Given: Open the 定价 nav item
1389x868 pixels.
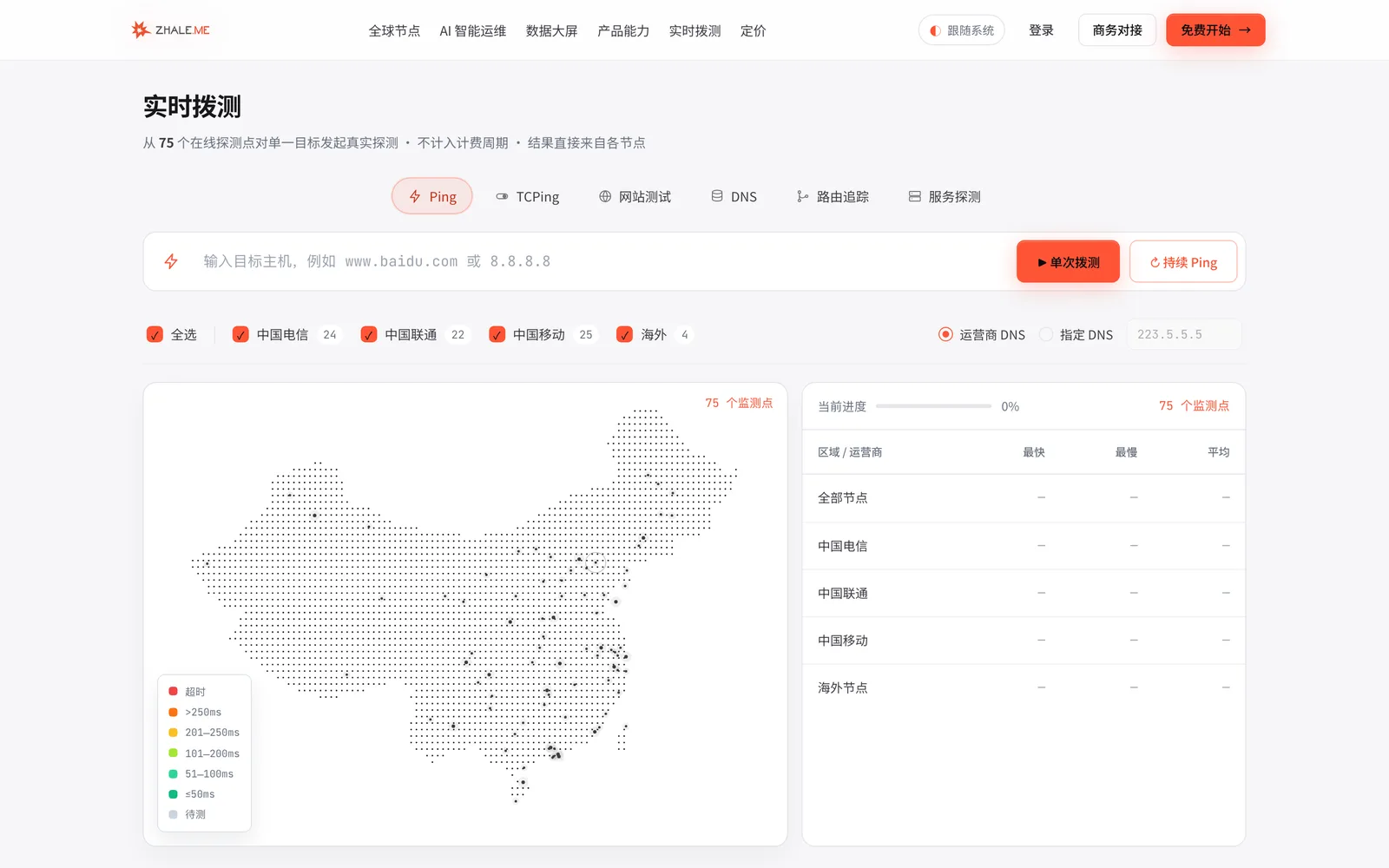Looking at the screenshot, I should 753,30.
